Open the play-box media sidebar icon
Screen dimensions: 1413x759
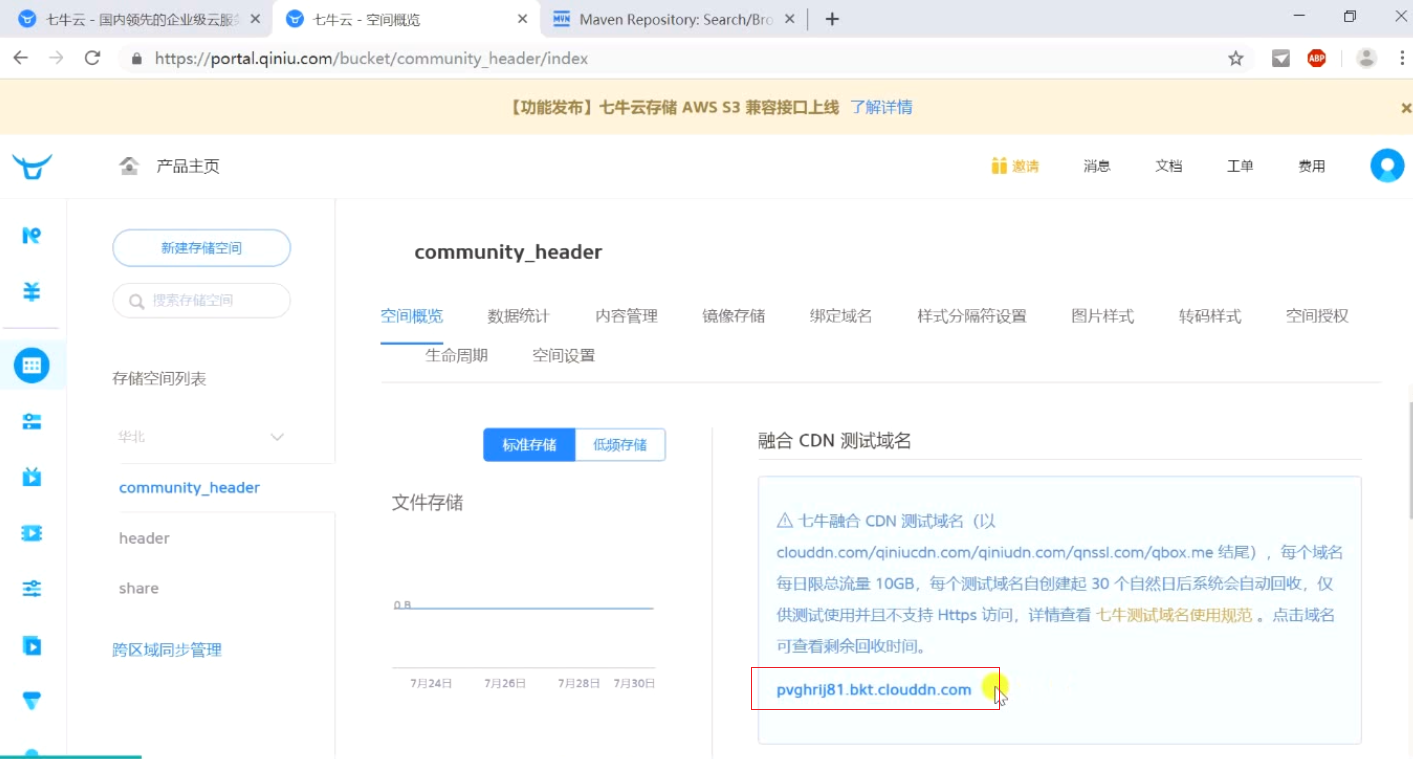click(32, 646)
